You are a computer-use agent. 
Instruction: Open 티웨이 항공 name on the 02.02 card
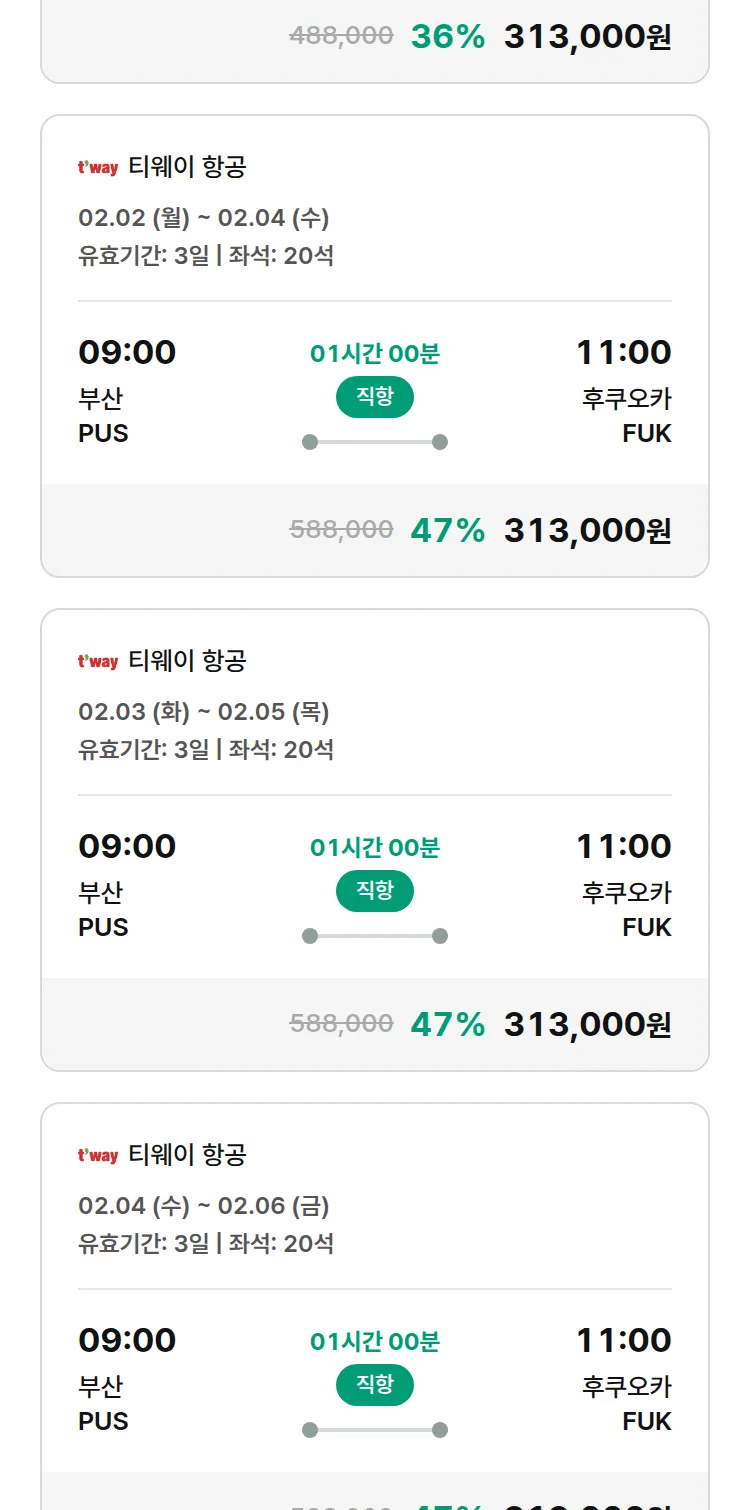point(187,167)
